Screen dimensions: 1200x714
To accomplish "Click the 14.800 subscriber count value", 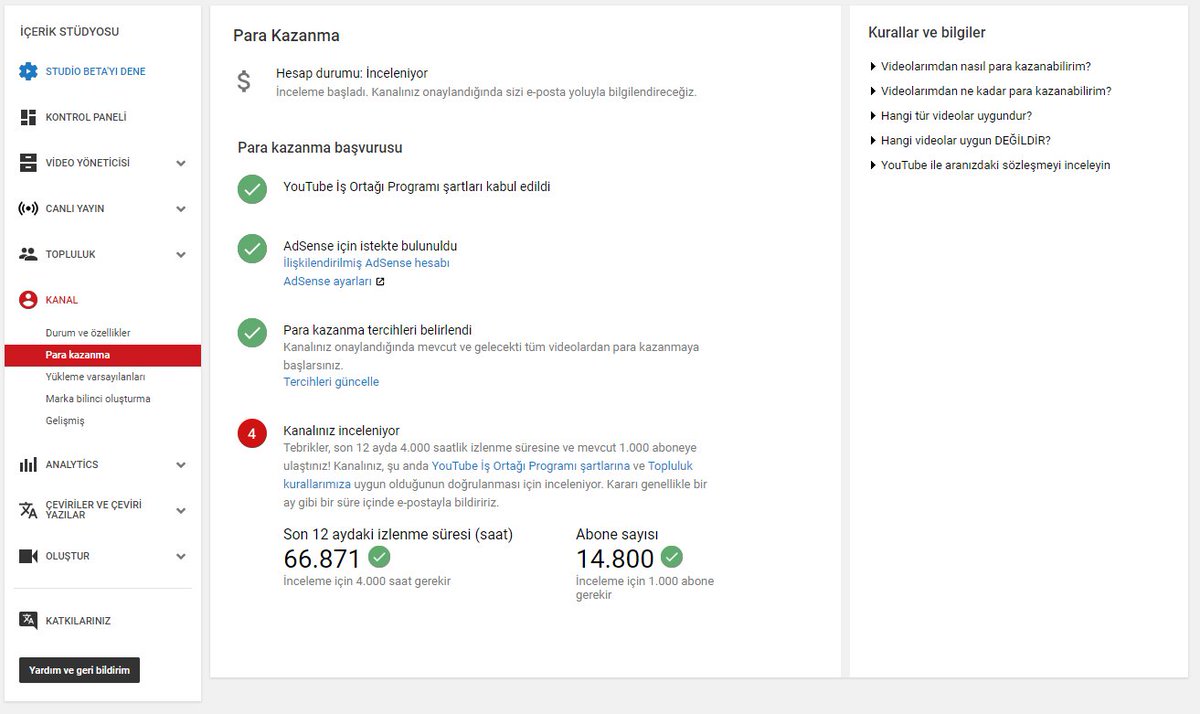I will (x=615, y=558).
